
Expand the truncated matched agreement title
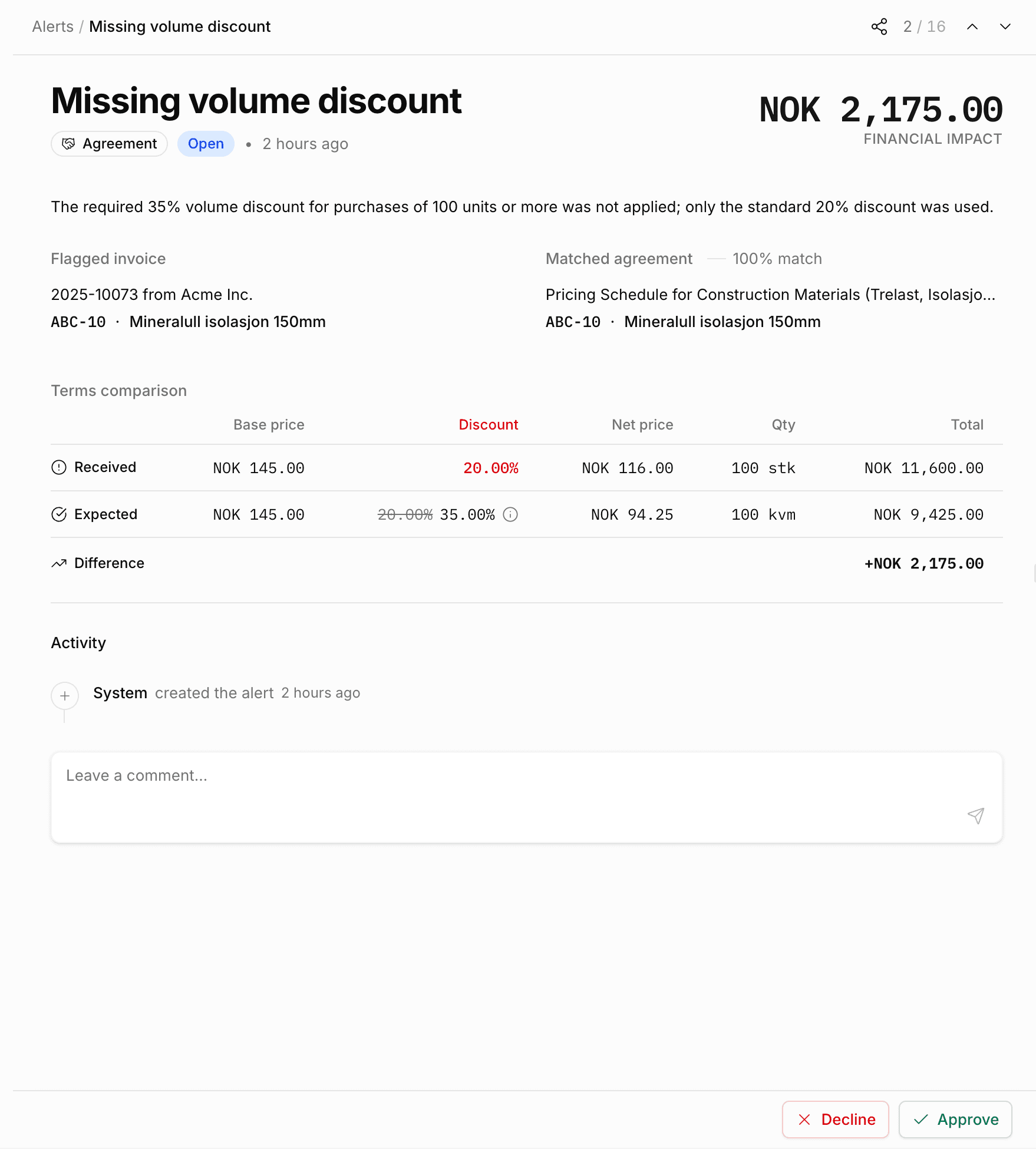770,294
